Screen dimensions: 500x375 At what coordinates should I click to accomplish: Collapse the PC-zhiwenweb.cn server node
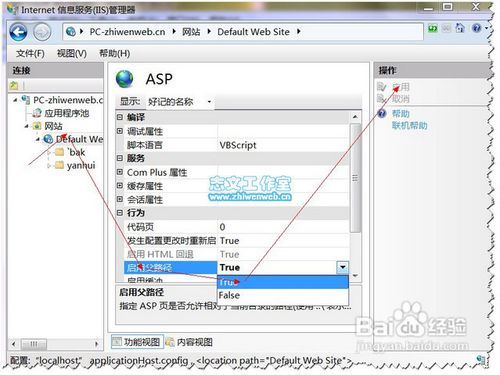tap(15, 100)
